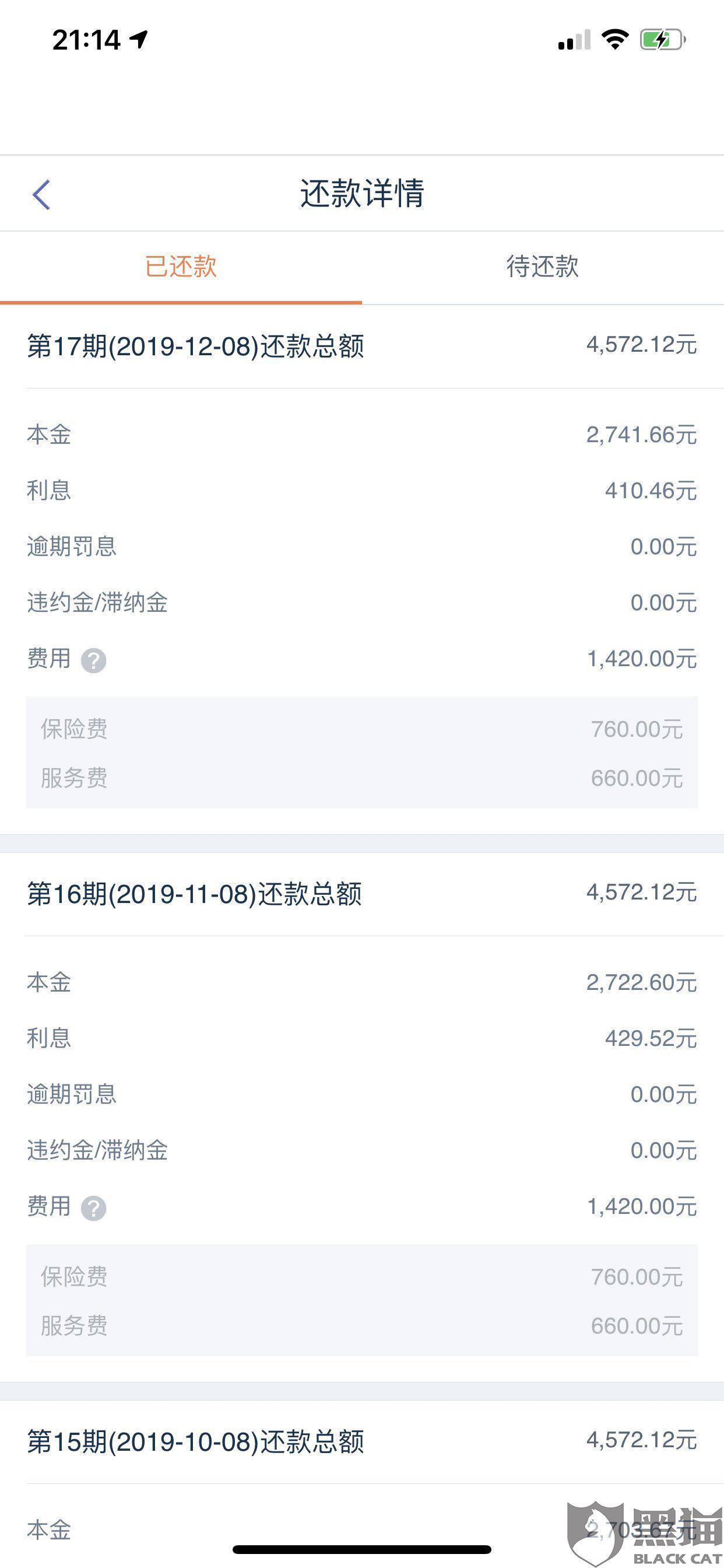Tap the 本金 2,741.66元 row
Viewport: 724px width, 1568px height.
click(361, 435)
